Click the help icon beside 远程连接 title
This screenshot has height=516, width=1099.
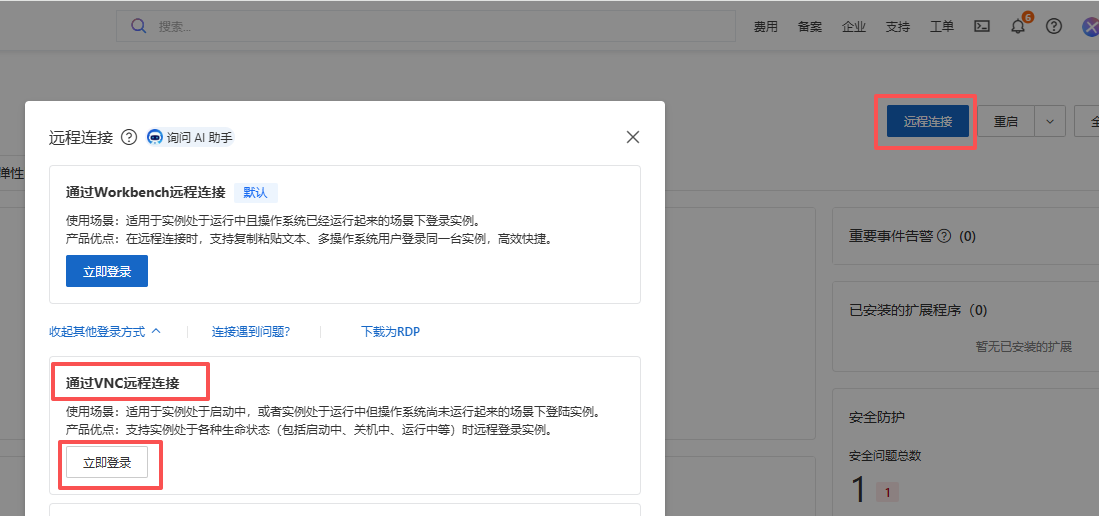pos(129,137)
